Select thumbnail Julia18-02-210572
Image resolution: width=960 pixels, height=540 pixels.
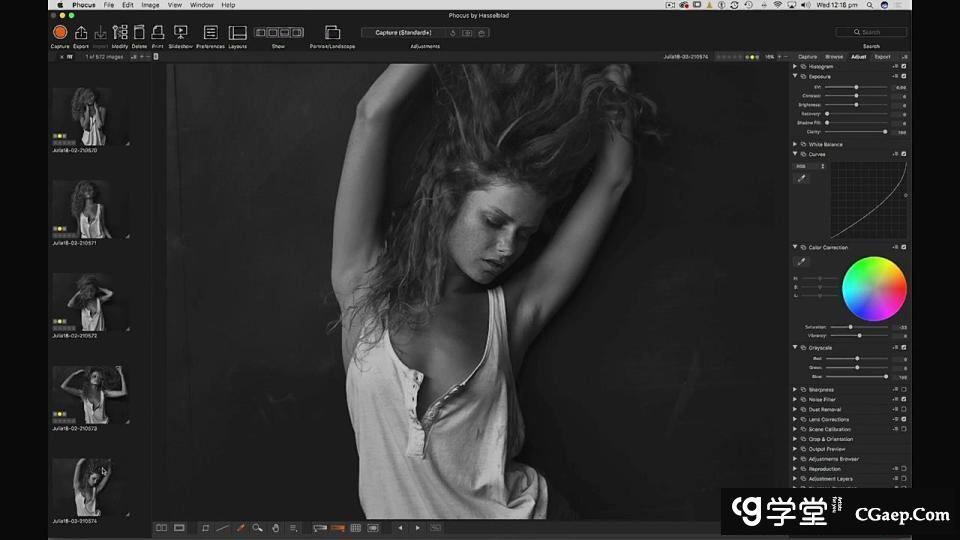click(90, 302)
